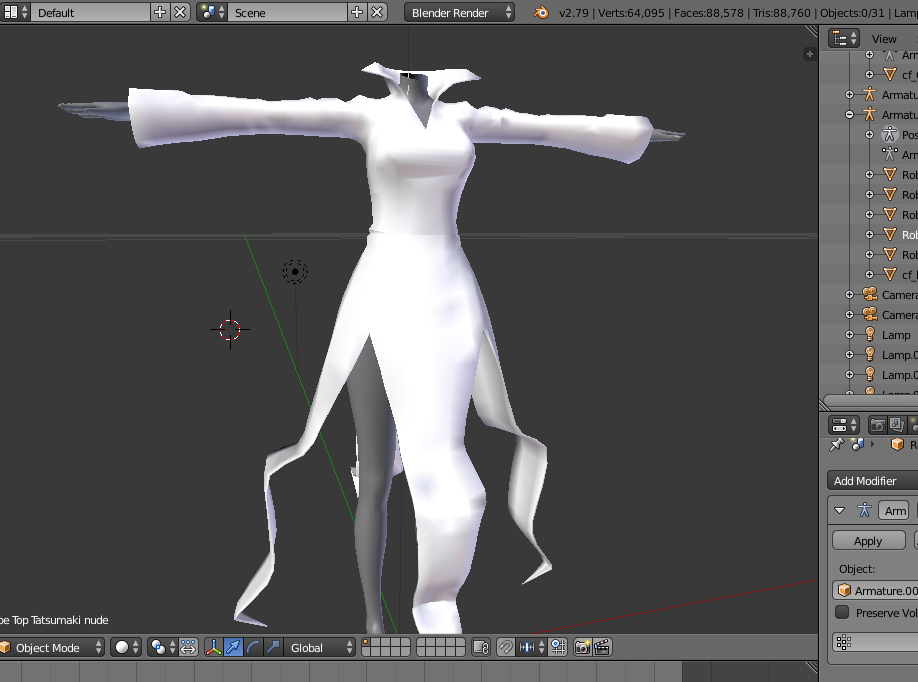Toggle snap during transform magnet
This screenshot has width=918, height=682.
505,647
